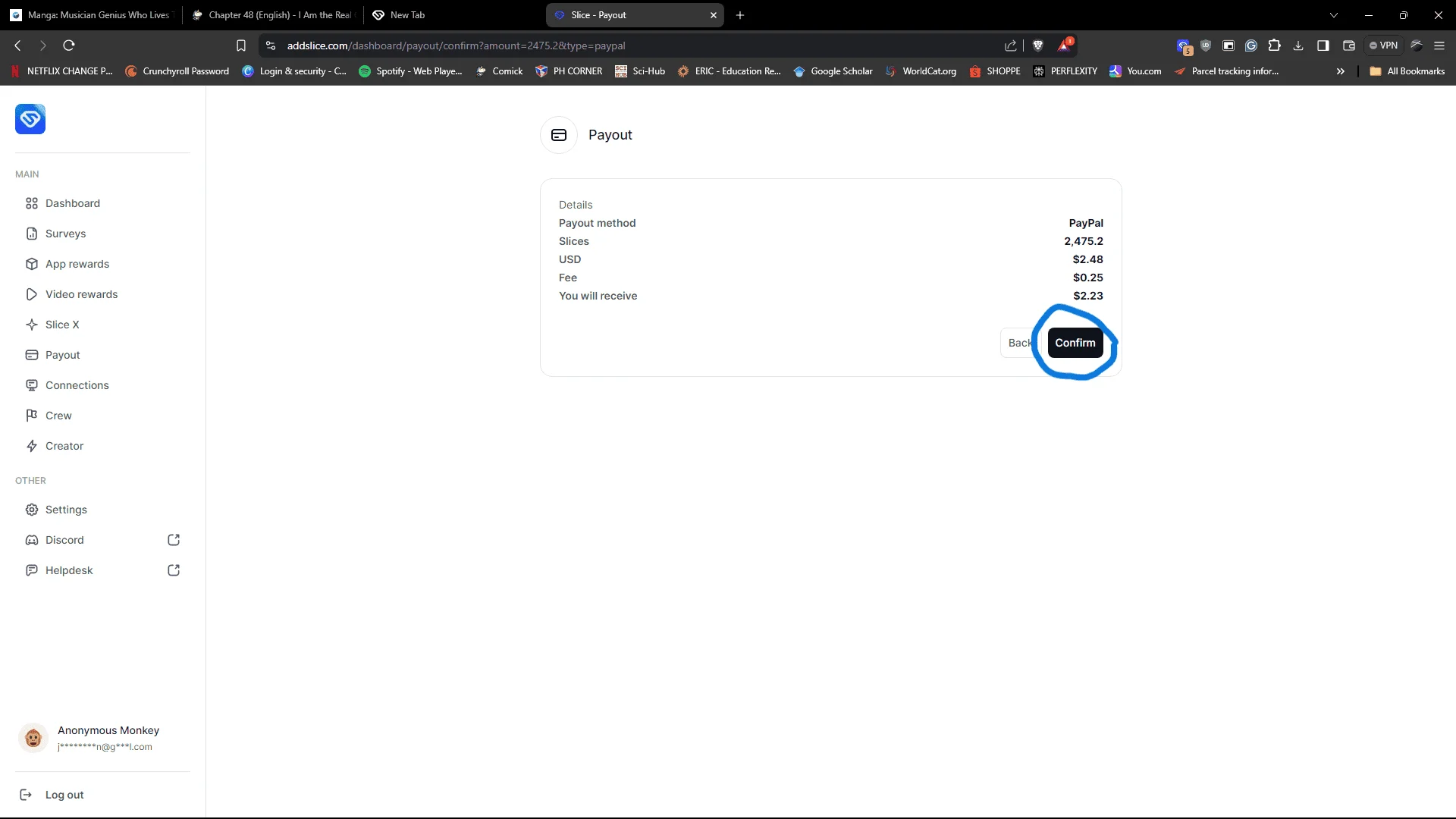This screenshot has width=1456, height=819.
Task: Open a new browser tab
Action: coord(740,14)
